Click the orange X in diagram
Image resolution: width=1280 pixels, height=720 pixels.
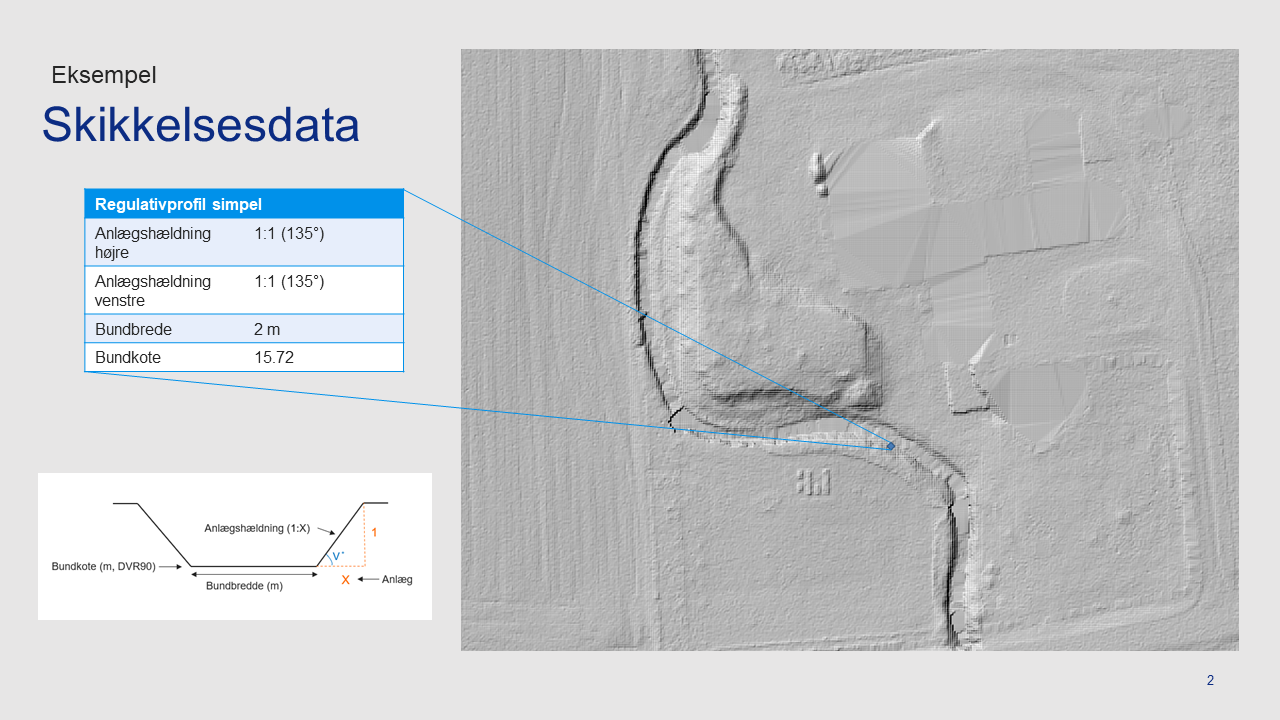click(x=345, y=580)
